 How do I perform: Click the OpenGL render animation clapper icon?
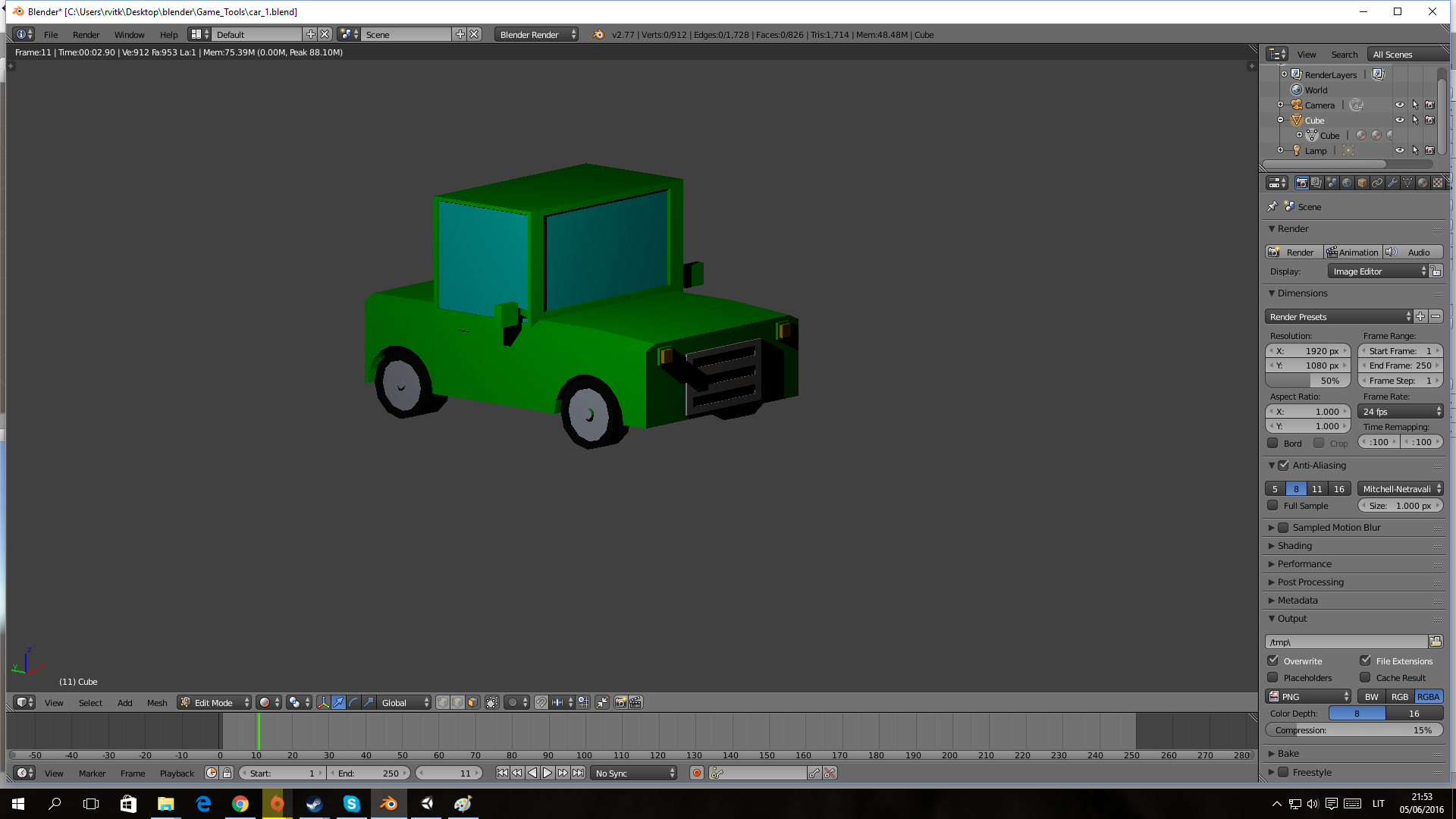[635, 702]
